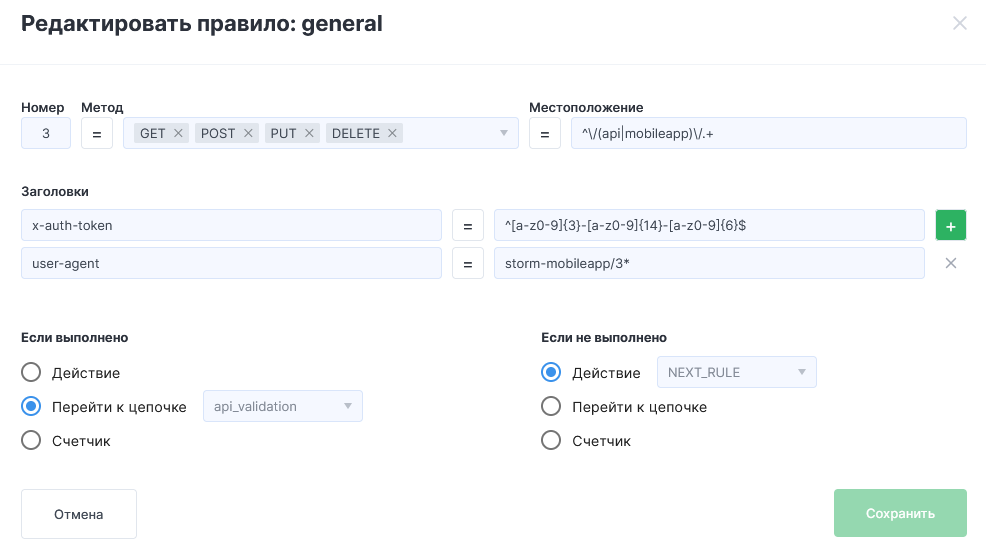Remove the DELETE method tag
Screen dimensions: 986x555
click(x=392, y=133)
